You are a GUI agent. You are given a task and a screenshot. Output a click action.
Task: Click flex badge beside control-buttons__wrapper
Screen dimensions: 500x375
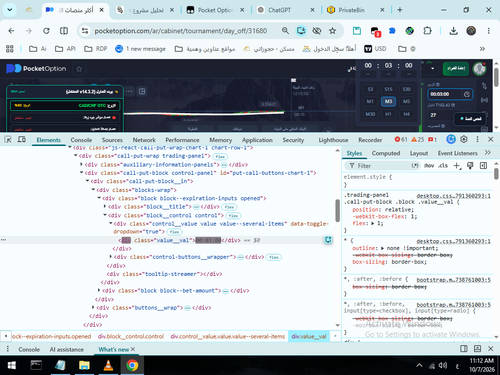click(x=274, y=258)
